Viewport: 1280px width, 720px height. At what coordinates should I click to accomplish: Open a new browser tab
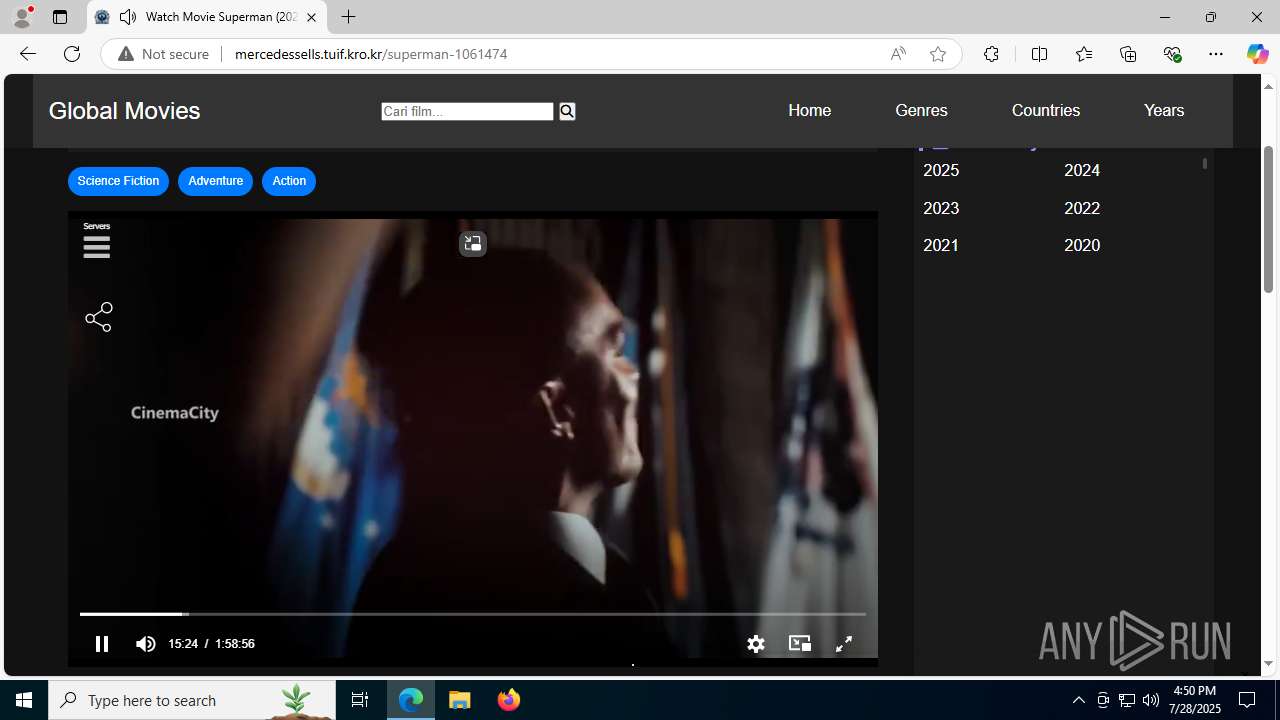click(348, 17)
